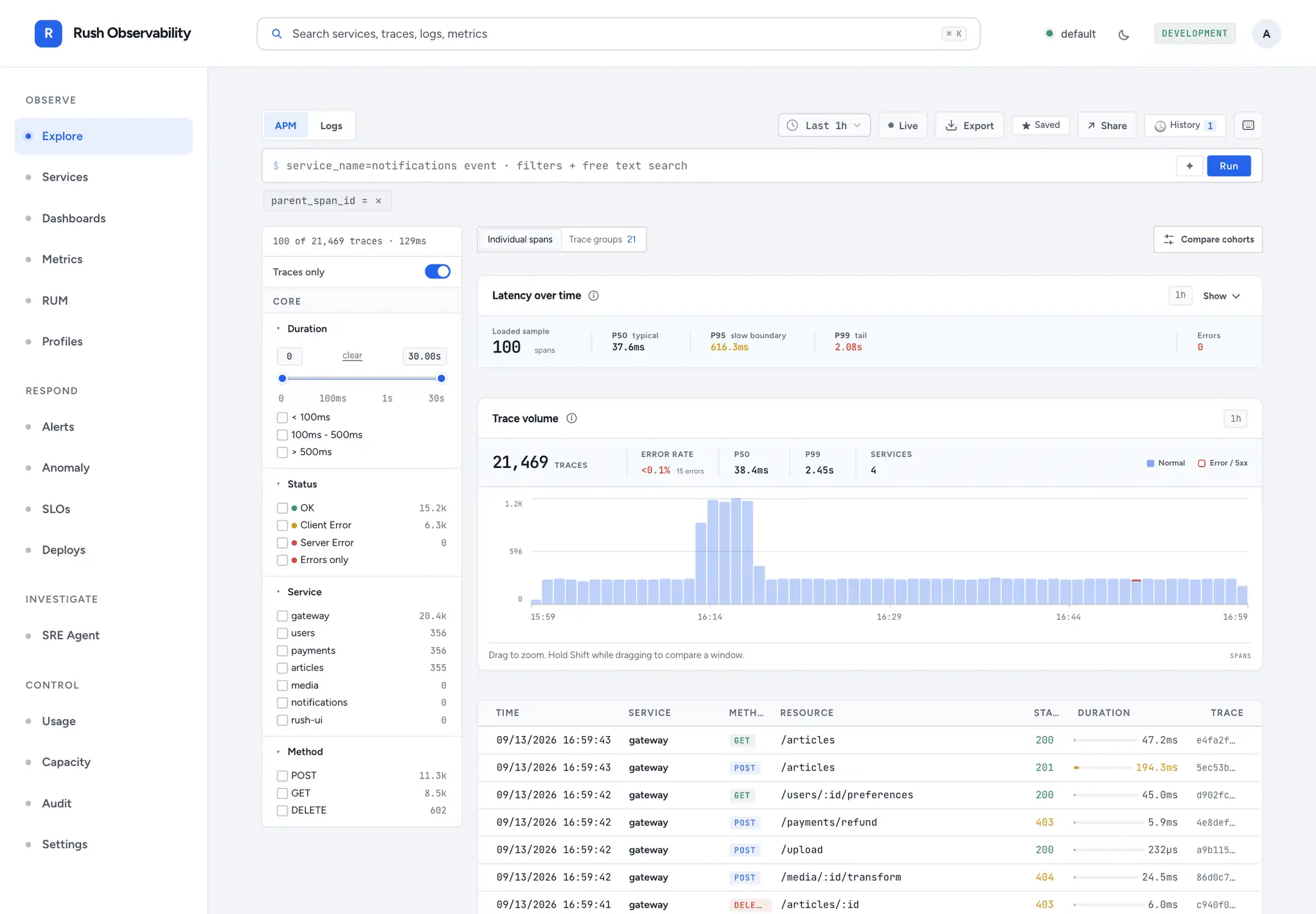
Task: Click the duration maximum 30.00s field
Action: (424, 356)
